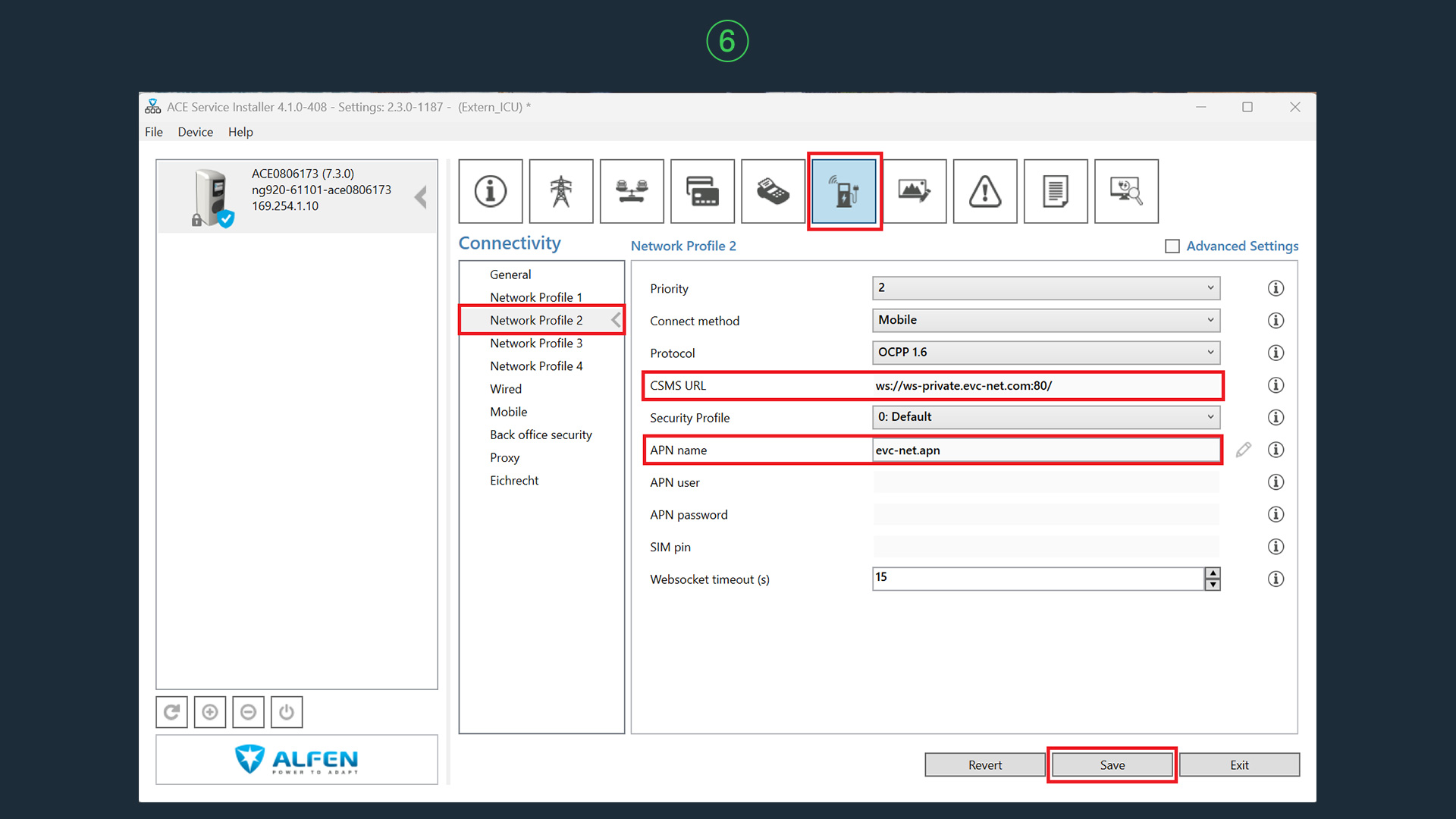The image size is (1456, 819).
Task: Select the Eichrecht item
Action: click(x=514, y=480)
